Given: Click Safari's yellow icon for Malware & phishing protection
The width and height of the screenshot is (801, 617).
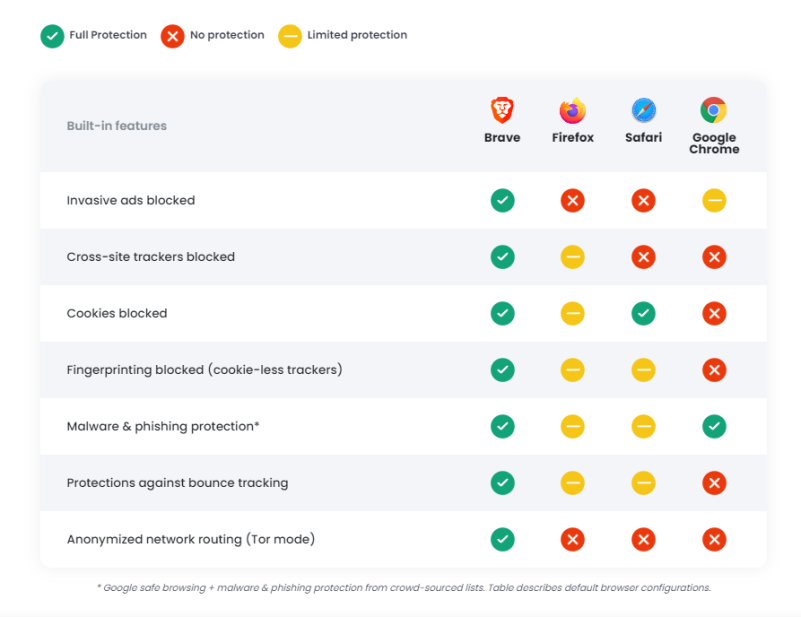Looking at the screenshot, I should click(644, 426).
